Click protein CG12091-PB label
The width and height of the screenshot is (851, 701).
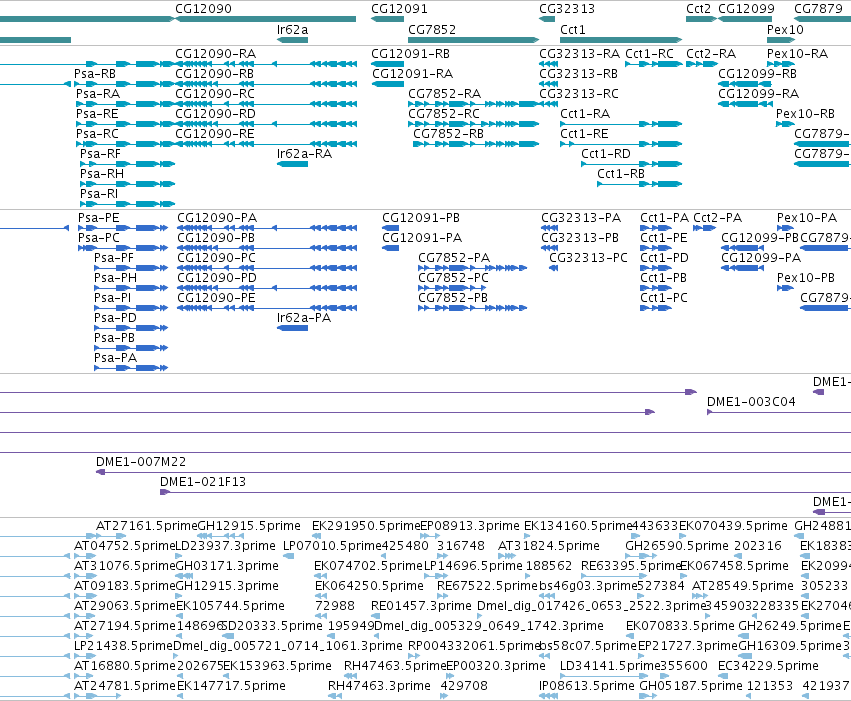[x=421, y=218]
